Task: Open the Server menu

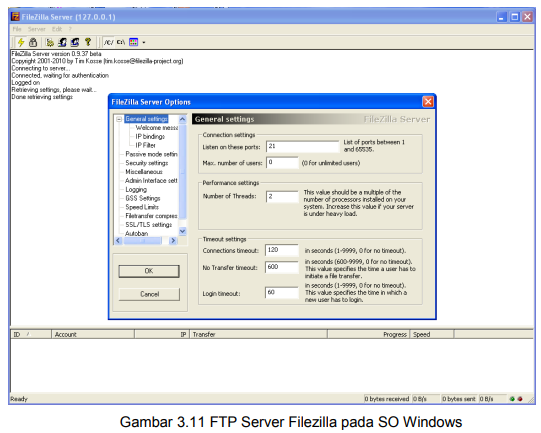Action: 37,29
